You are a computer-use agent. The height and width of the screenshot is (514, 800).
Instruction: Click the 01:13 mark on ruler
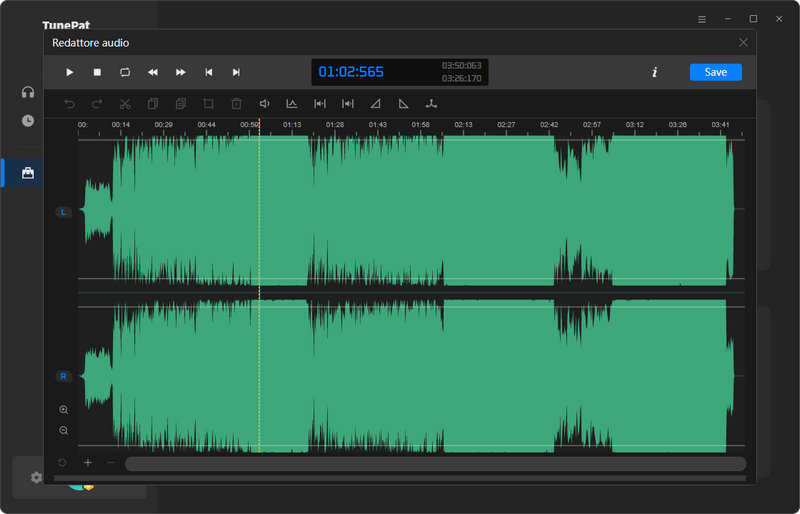pyautogui.click(x=292, y=125)
